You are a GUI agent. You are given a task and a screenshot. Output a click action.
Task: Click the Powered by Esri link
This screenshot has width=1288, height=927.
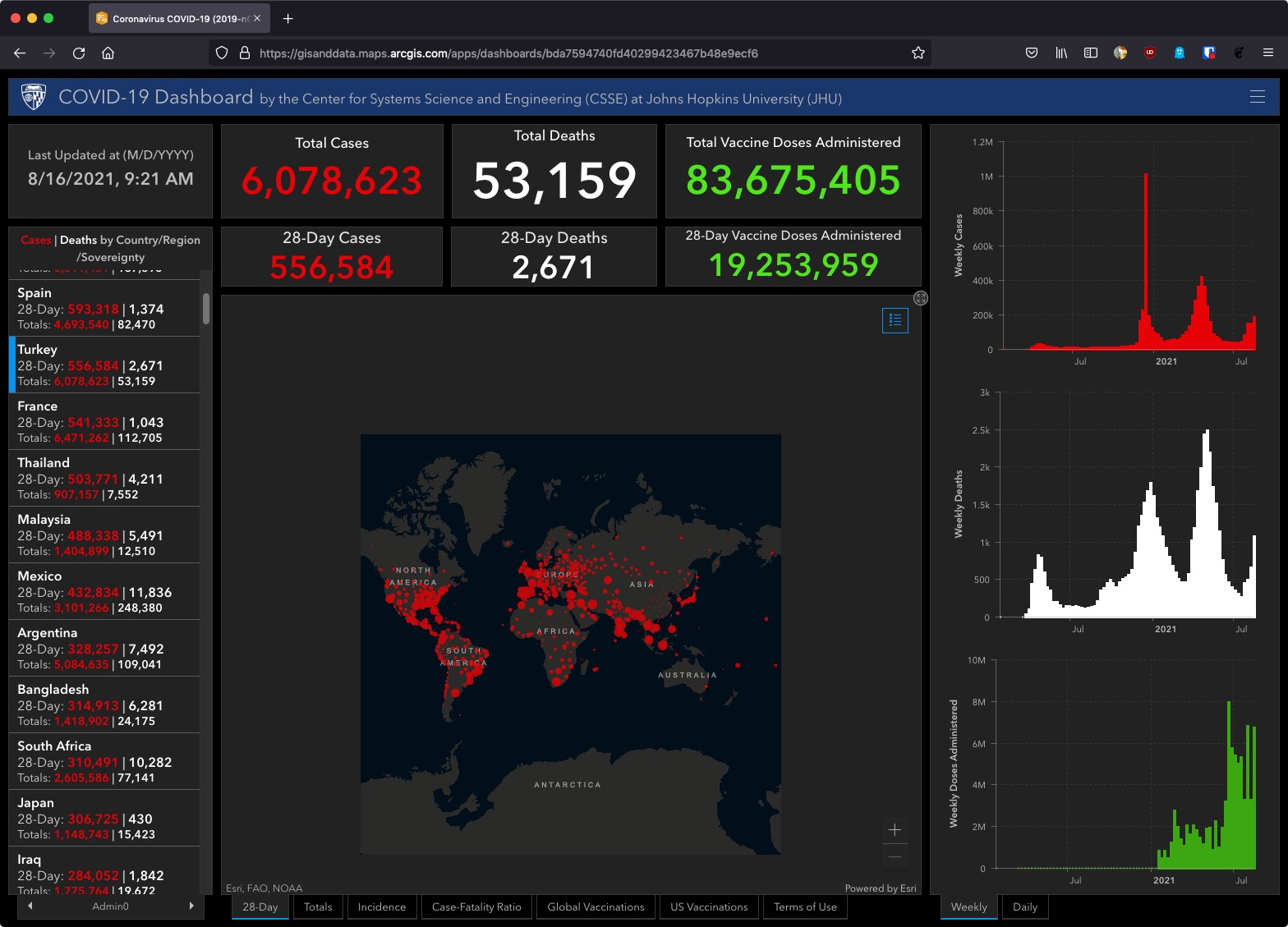(x=881, y=888)
